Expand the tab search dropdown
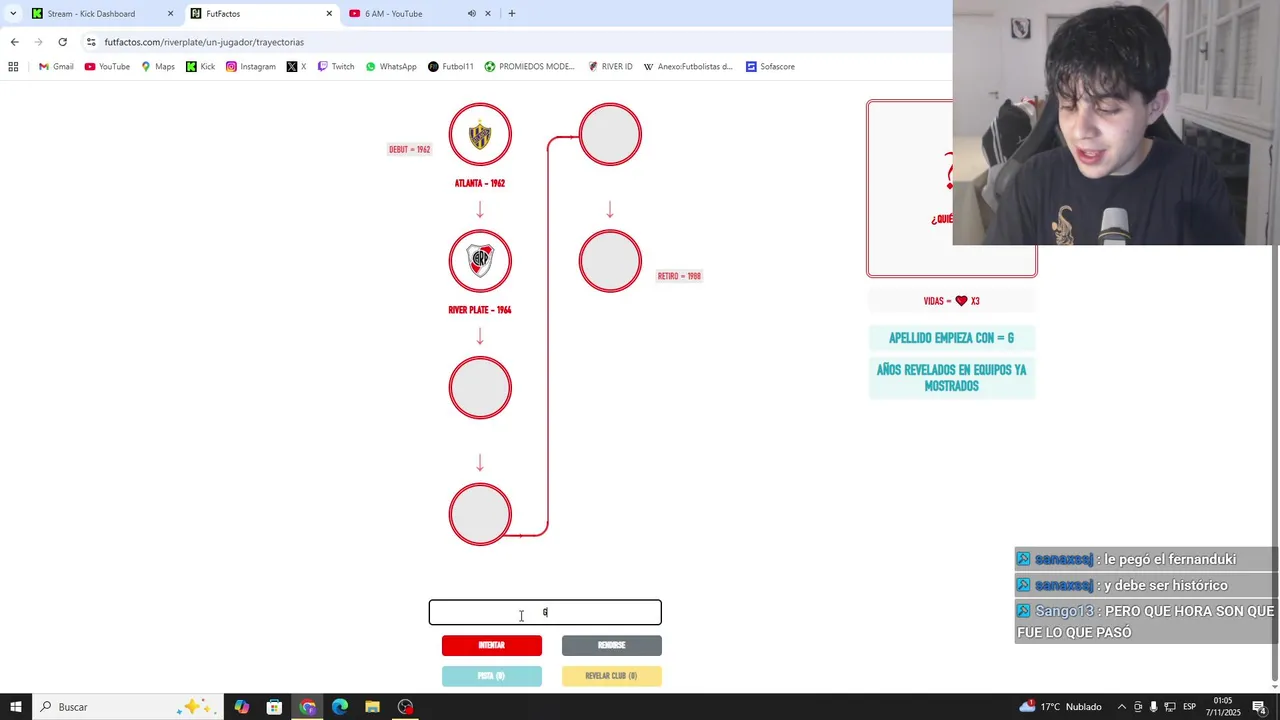 click(12, 14)
